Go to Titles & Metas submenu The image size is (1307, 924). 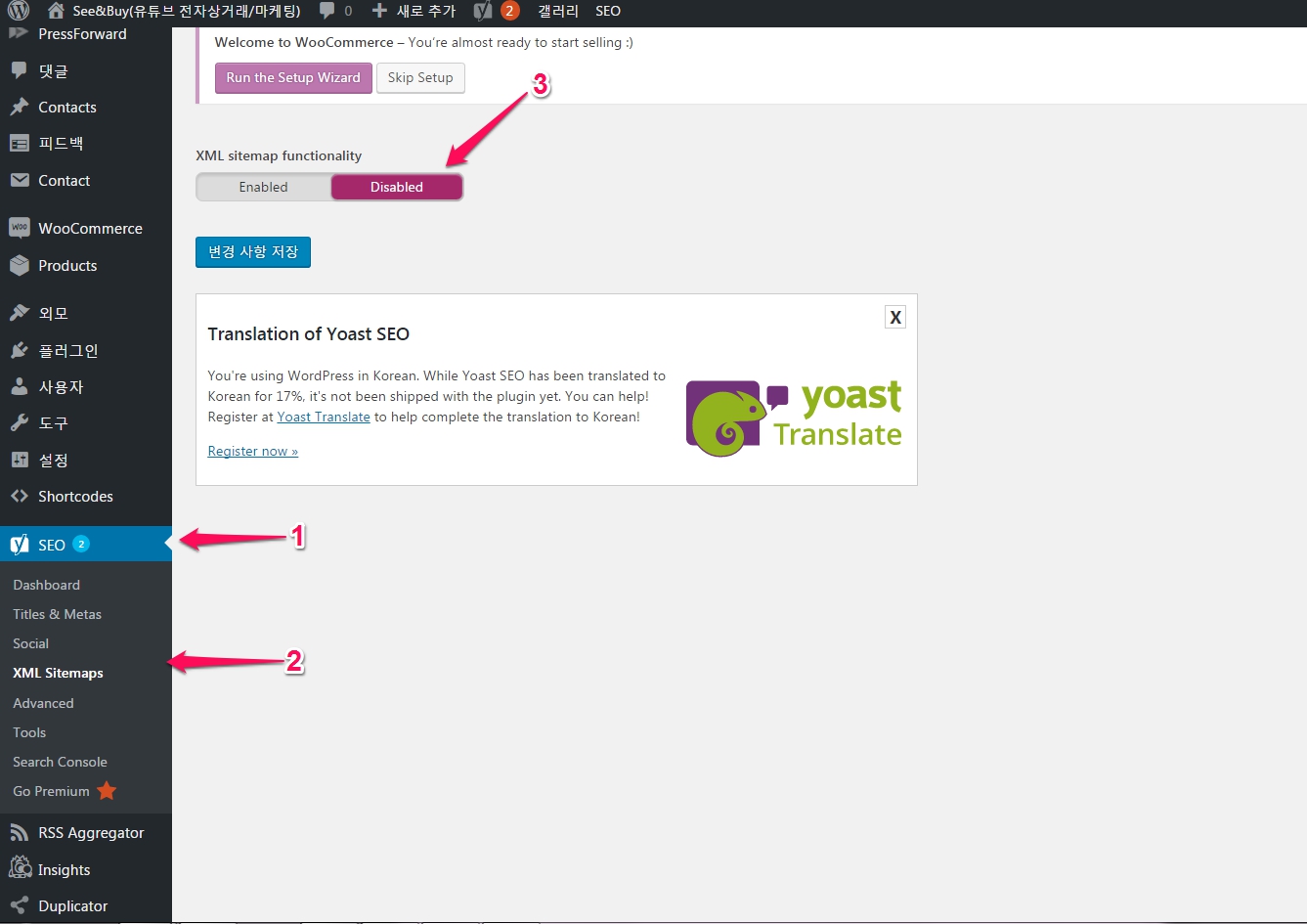tap(57, 614)
